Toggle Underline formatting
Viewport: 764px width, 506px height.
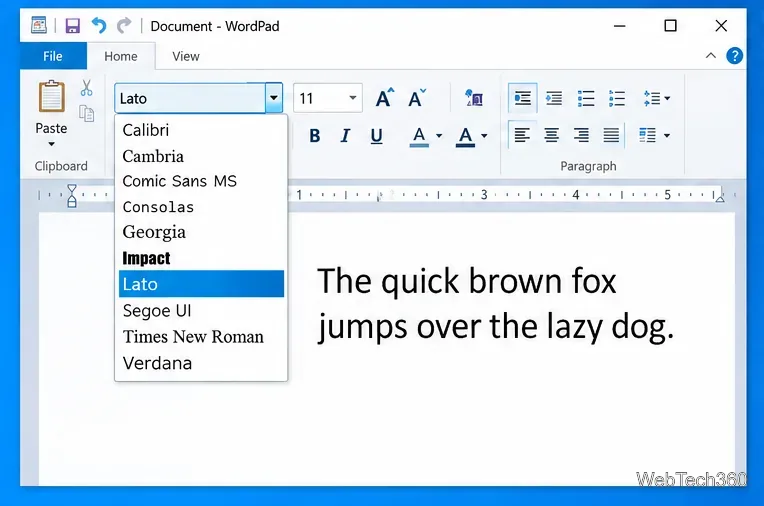click(x=376, y=136)
